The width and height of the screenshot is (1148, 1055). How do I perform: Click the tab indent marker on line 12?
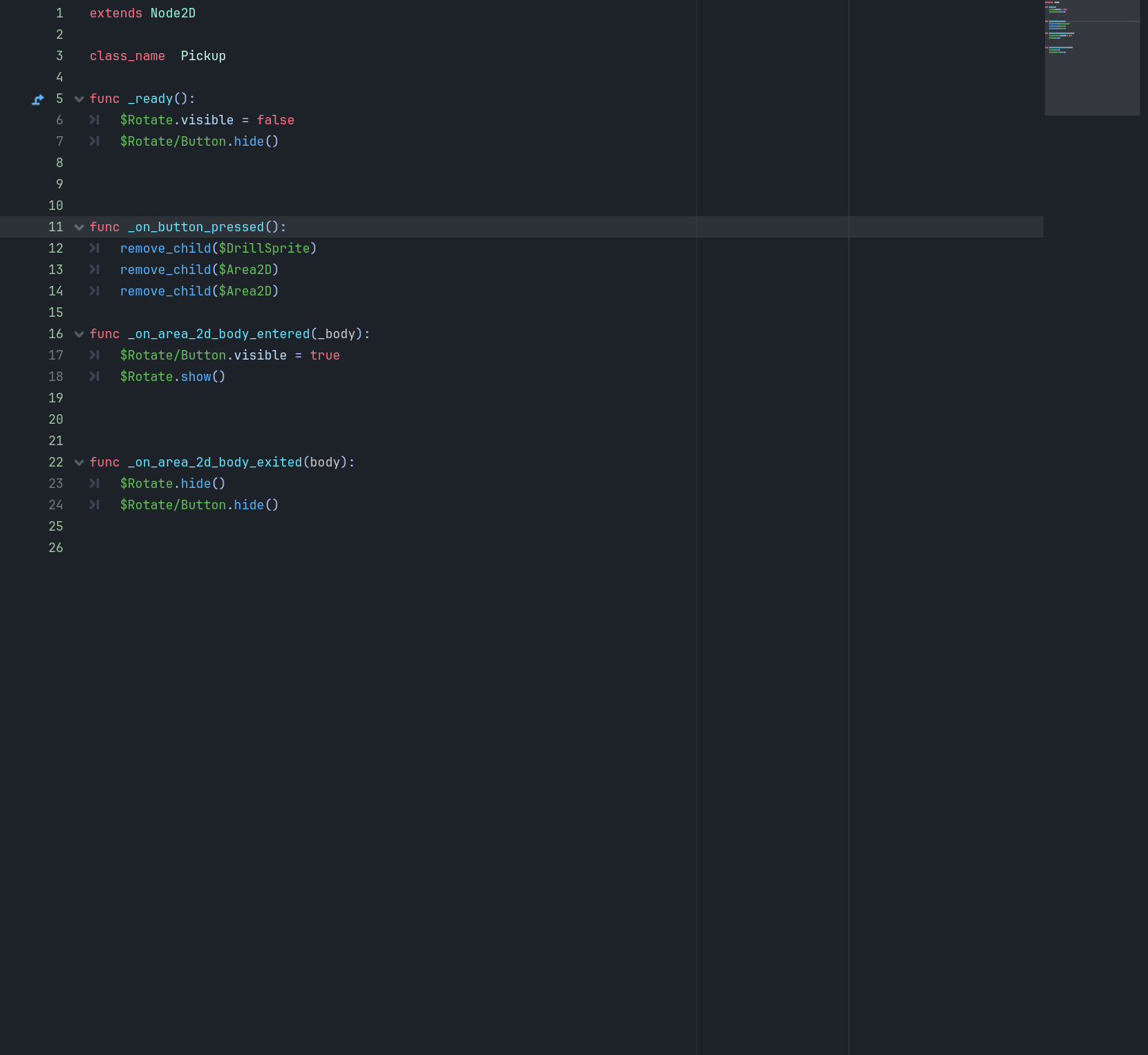point(94,249)
